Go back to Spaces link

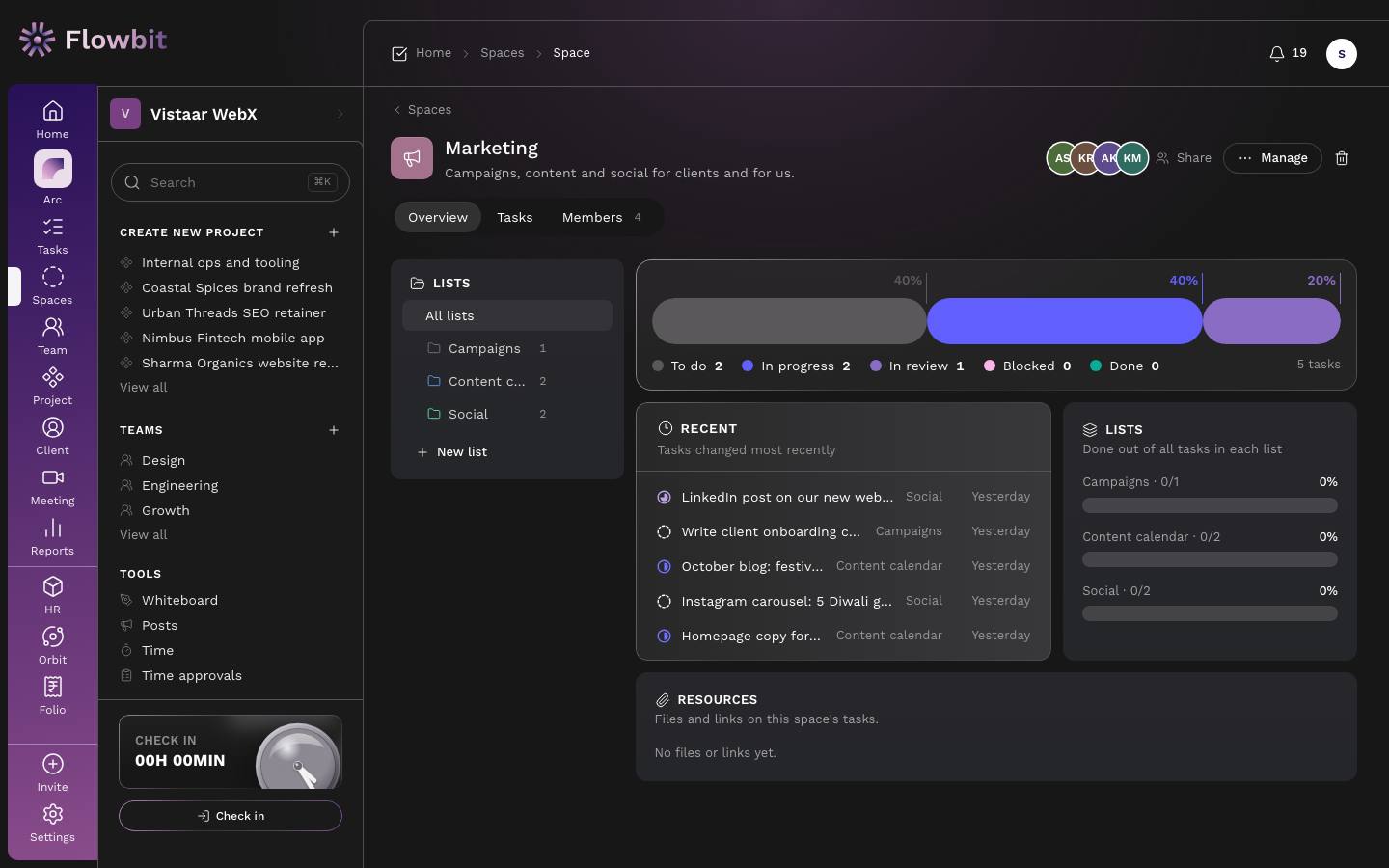pos(422,110)
